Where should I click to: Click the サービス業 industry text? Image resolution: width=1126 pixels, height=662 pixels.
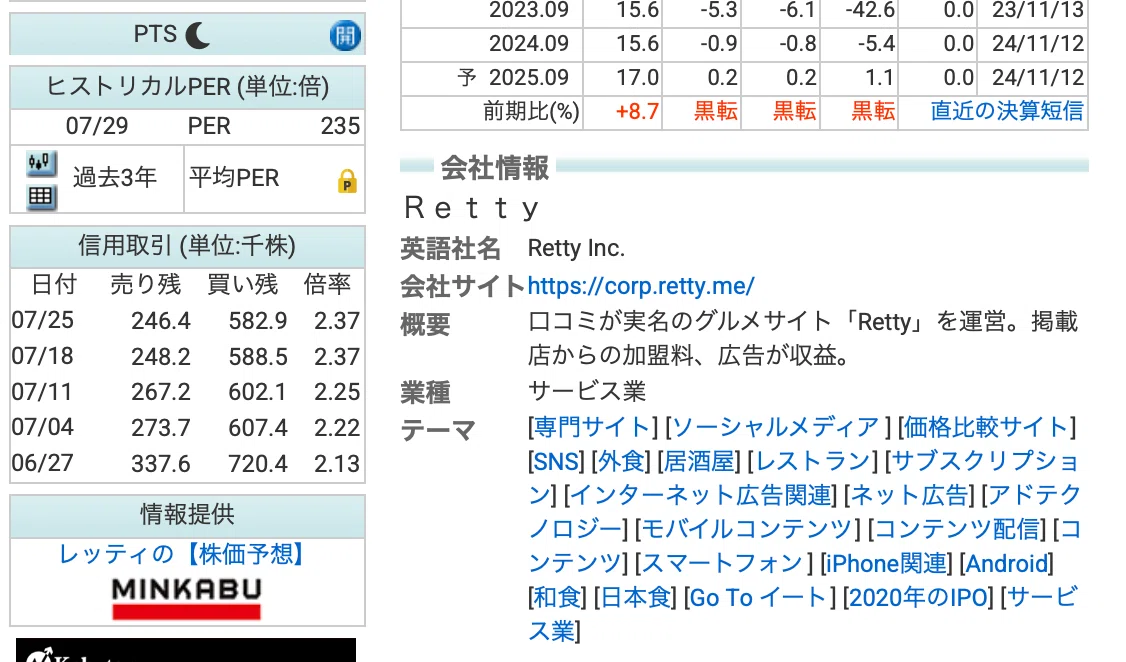[x=587, y=391]
